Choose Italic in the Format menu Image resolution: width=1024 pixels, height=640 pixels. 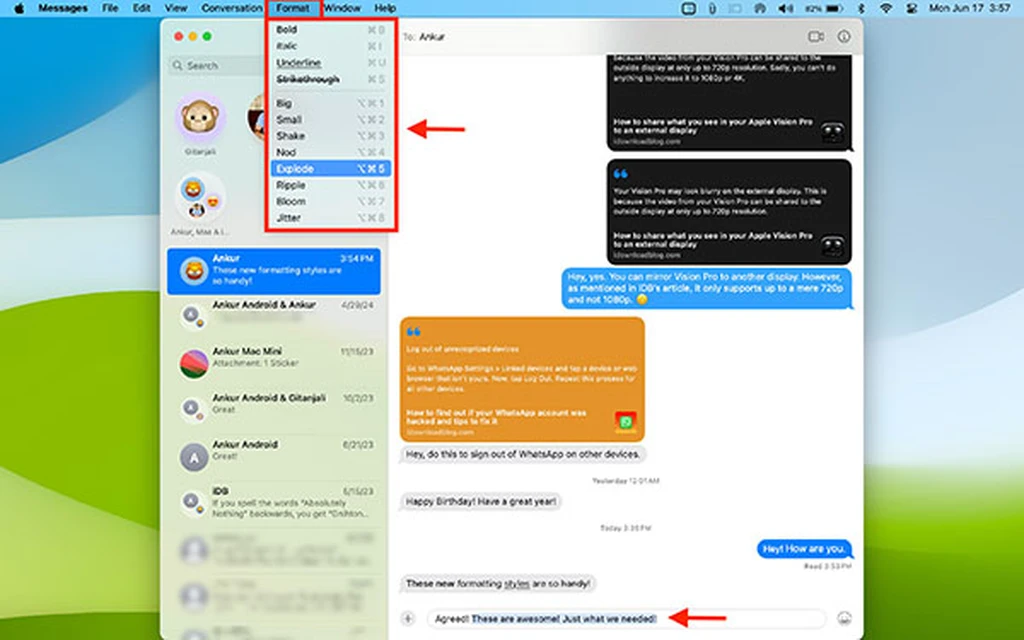[x=330, y=46]
